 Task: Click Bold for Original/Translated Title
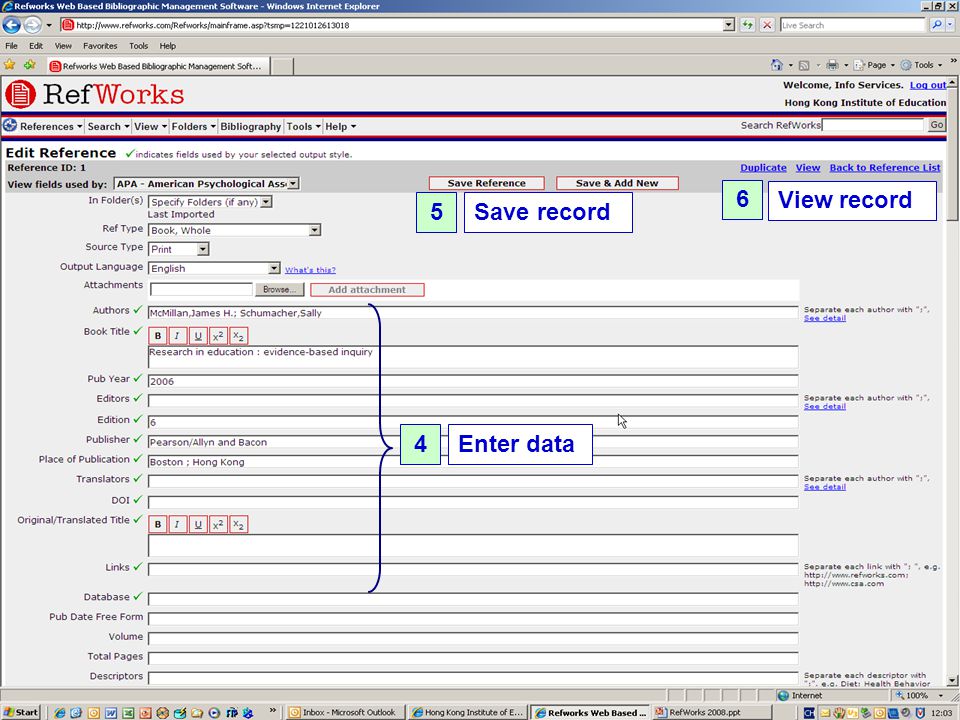(x=158, y=525)
